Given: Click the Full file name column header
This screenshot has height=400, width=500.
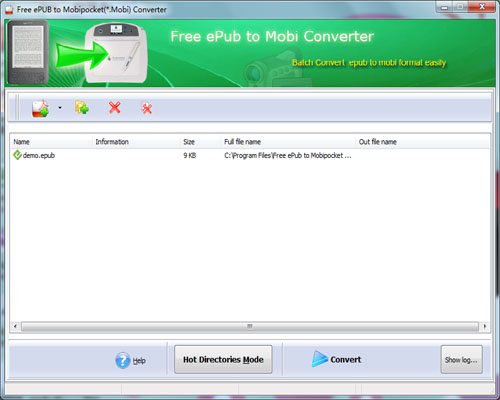Looking at the screenshot, I should [289, 142].
